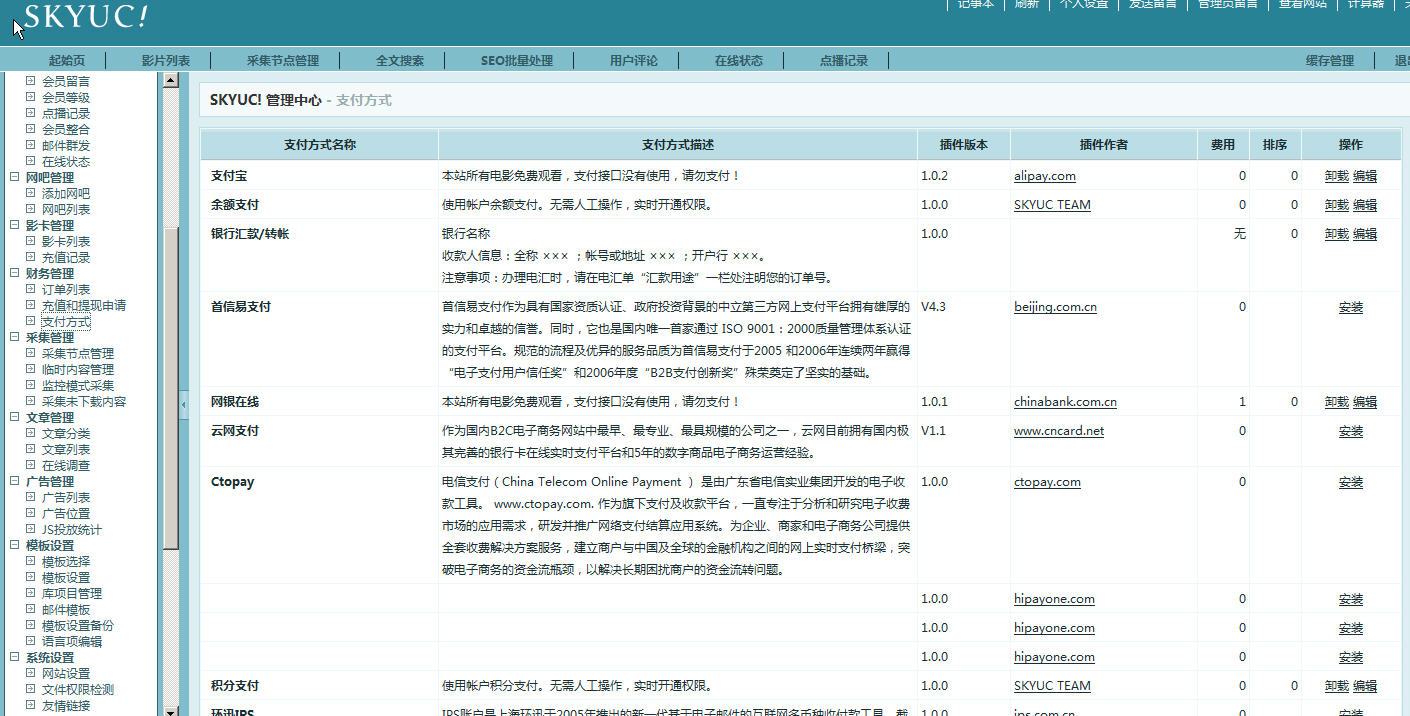Collapse the 文章管理 tree section
This screenshot has height=716, width=1410.
coord(15,417)
